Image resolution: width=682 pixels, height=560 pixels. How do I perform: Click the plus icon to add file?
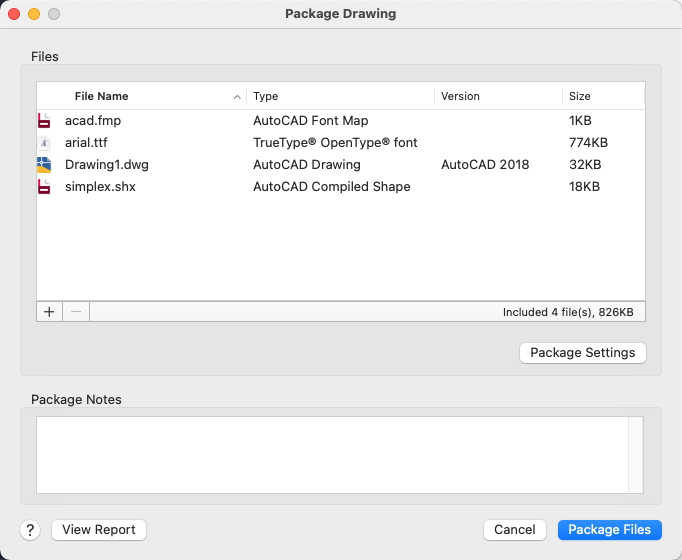pyautogui.click(x=49, y=312)
